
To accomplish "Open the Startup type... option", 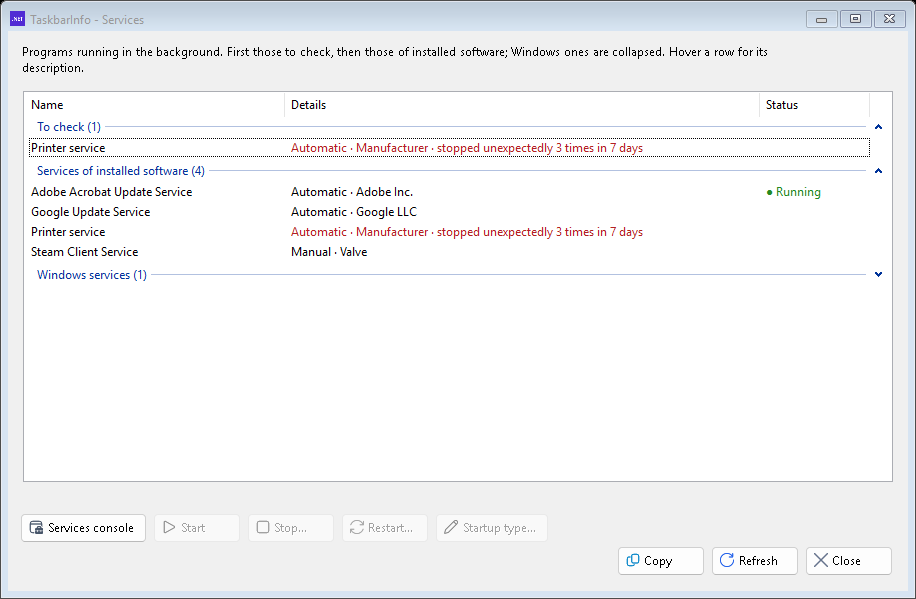I will click(492, 528).
